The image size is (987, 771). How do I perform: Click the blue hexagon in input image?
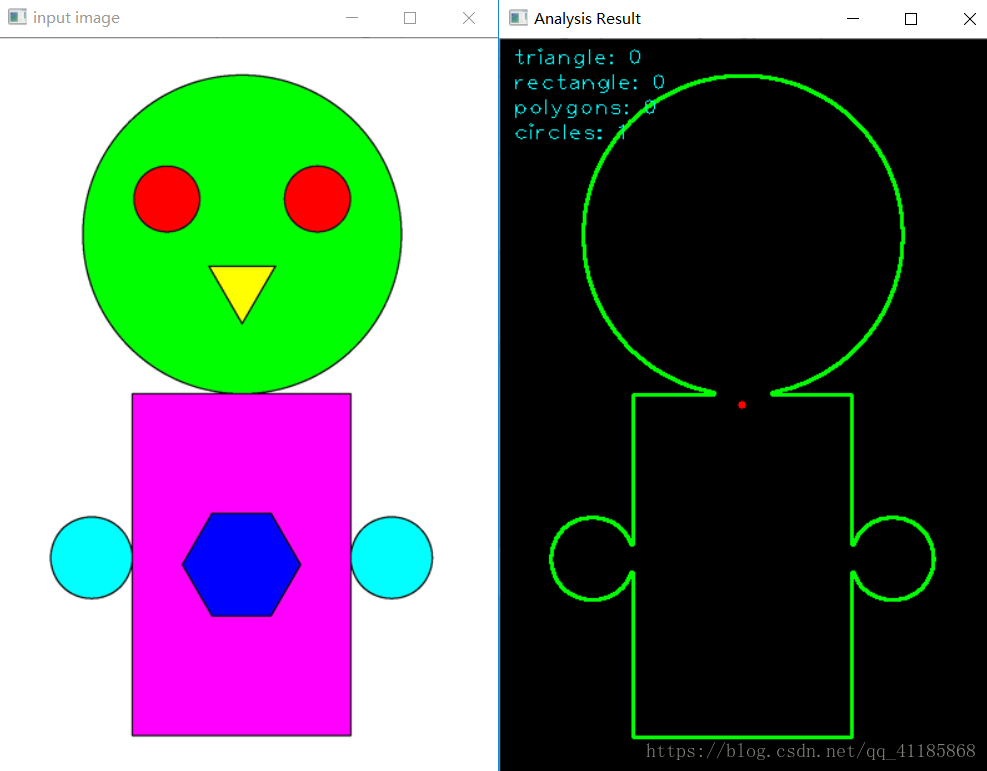242,565
